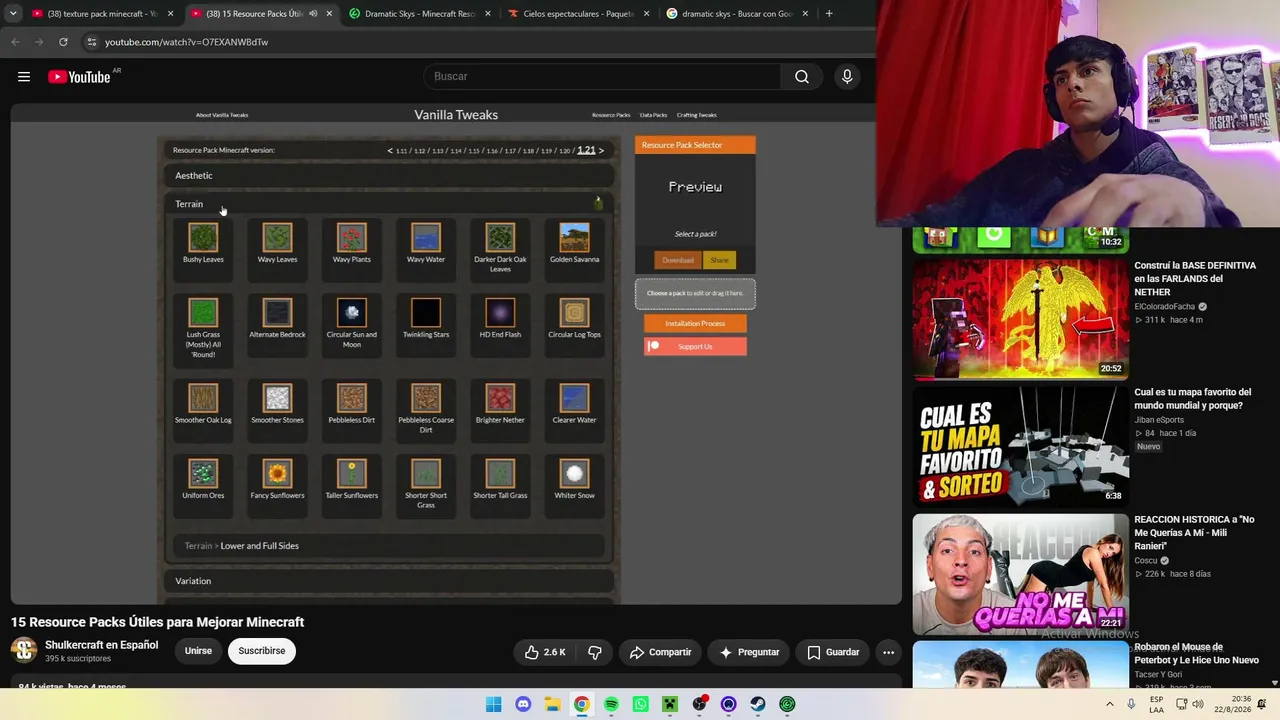The width and height of the screenshot is (1280, 720).
Task: Switch to the Dramatic Skys Minecraft tab
Action: tap(420, 14)
